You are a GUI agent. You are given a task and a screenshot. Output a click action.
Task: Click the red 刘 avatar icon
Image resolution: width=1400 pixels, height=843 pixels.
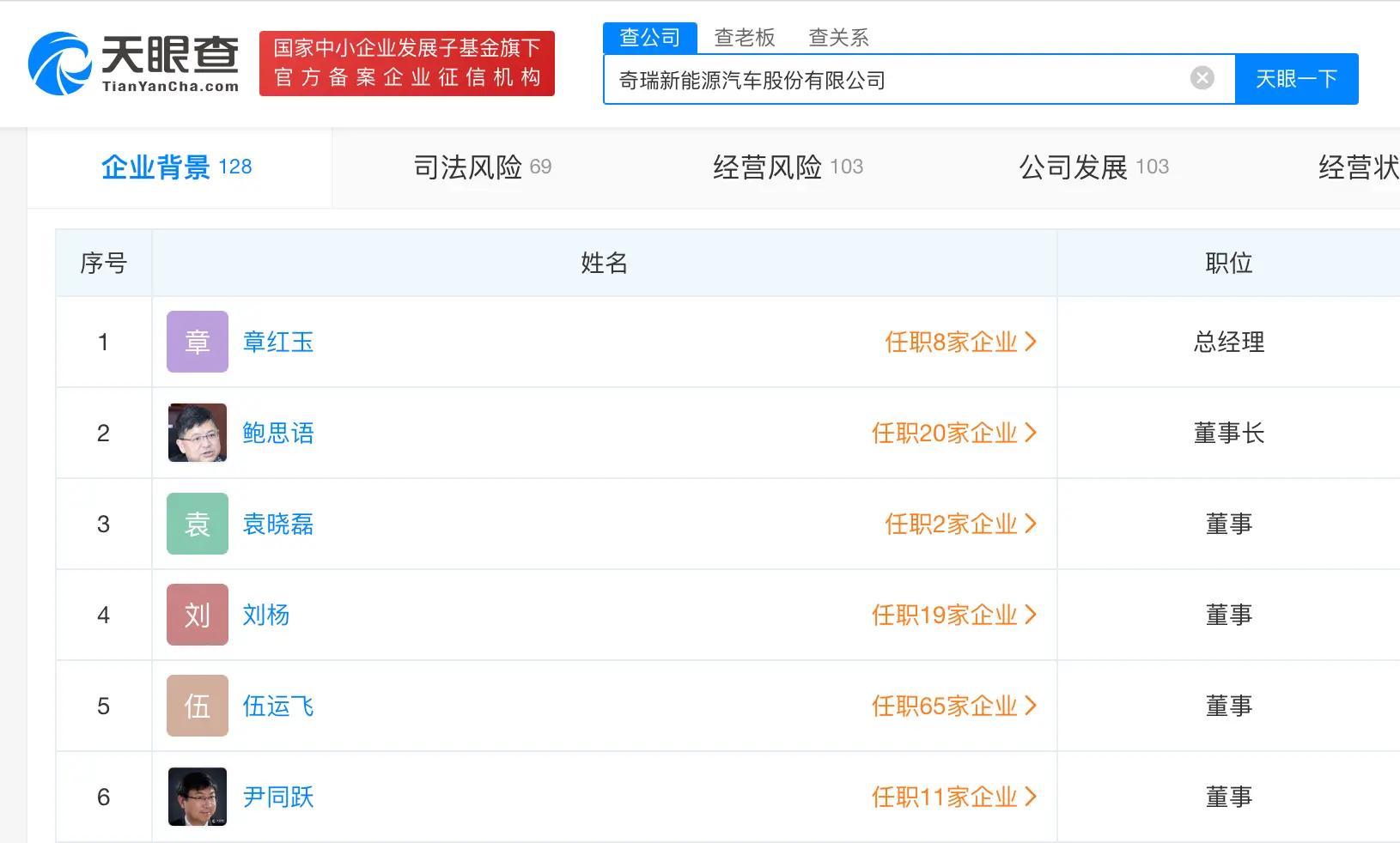198,615
